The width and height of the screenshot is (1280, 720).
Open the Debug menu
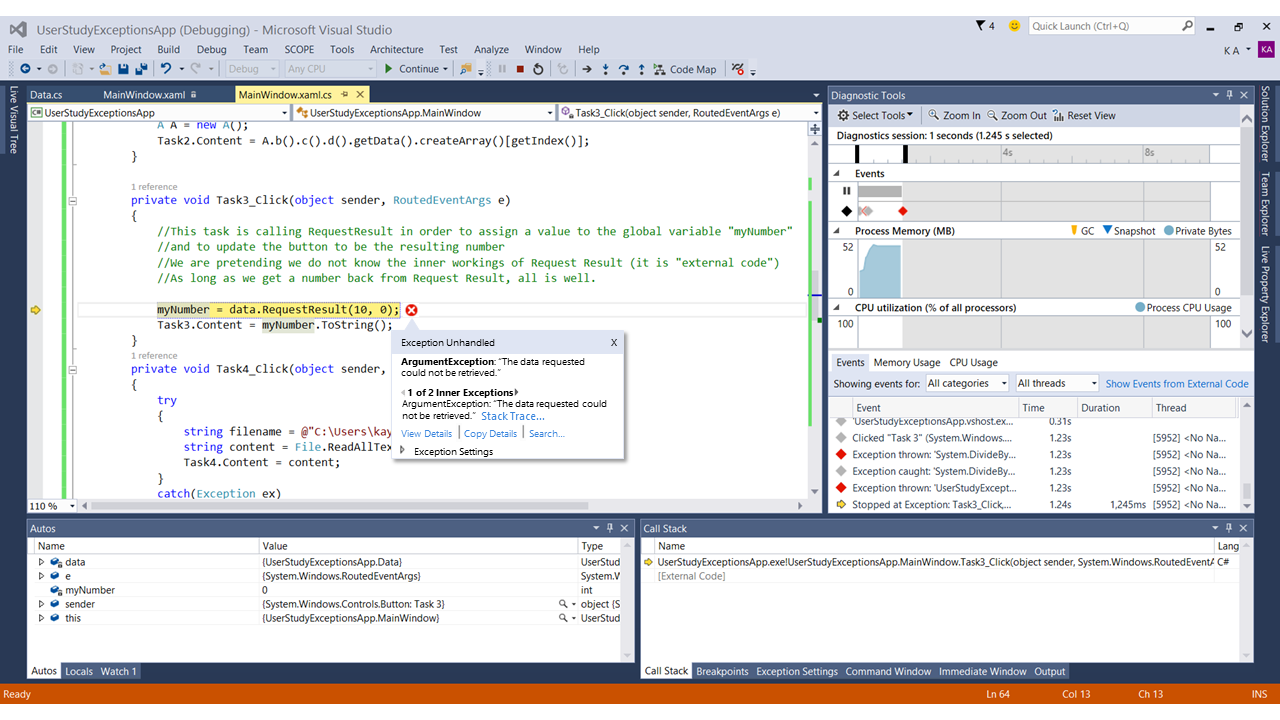click(x=211, y=49)
